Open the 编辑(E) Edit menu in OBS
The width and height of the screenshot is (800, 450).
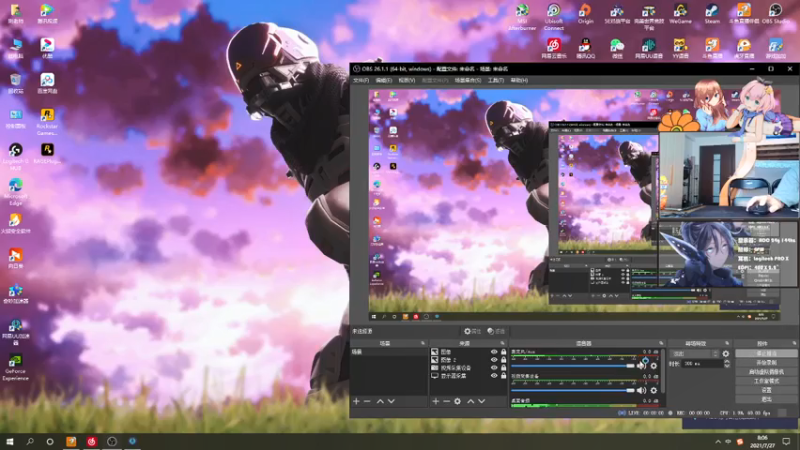pos(384,81)
